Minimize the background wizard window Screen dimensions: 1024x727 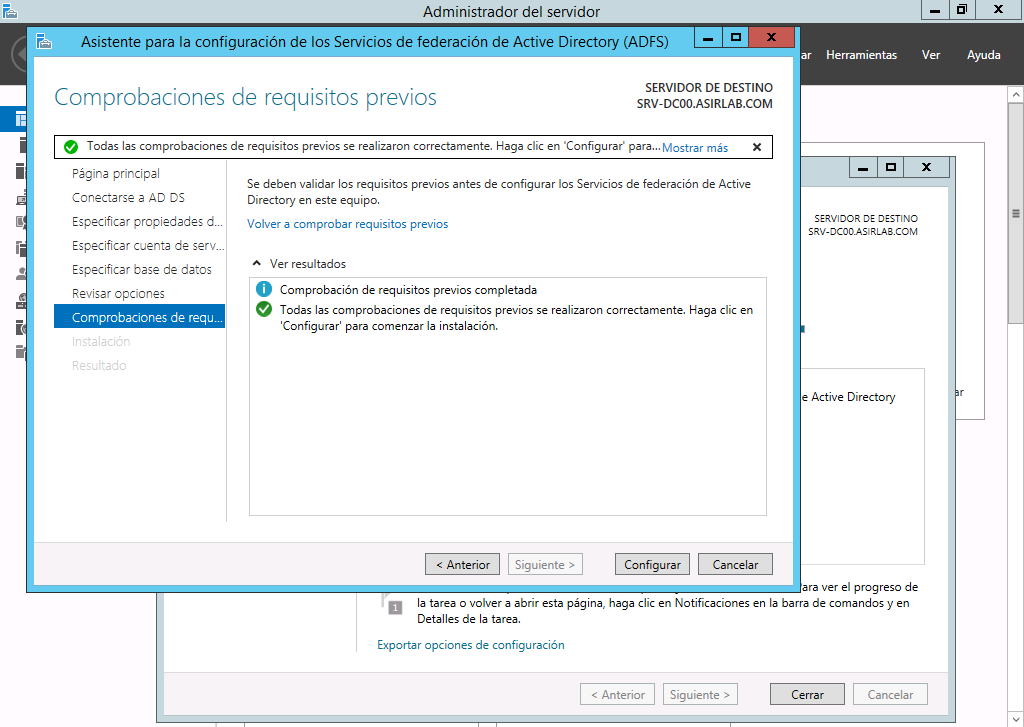point(863,167)
